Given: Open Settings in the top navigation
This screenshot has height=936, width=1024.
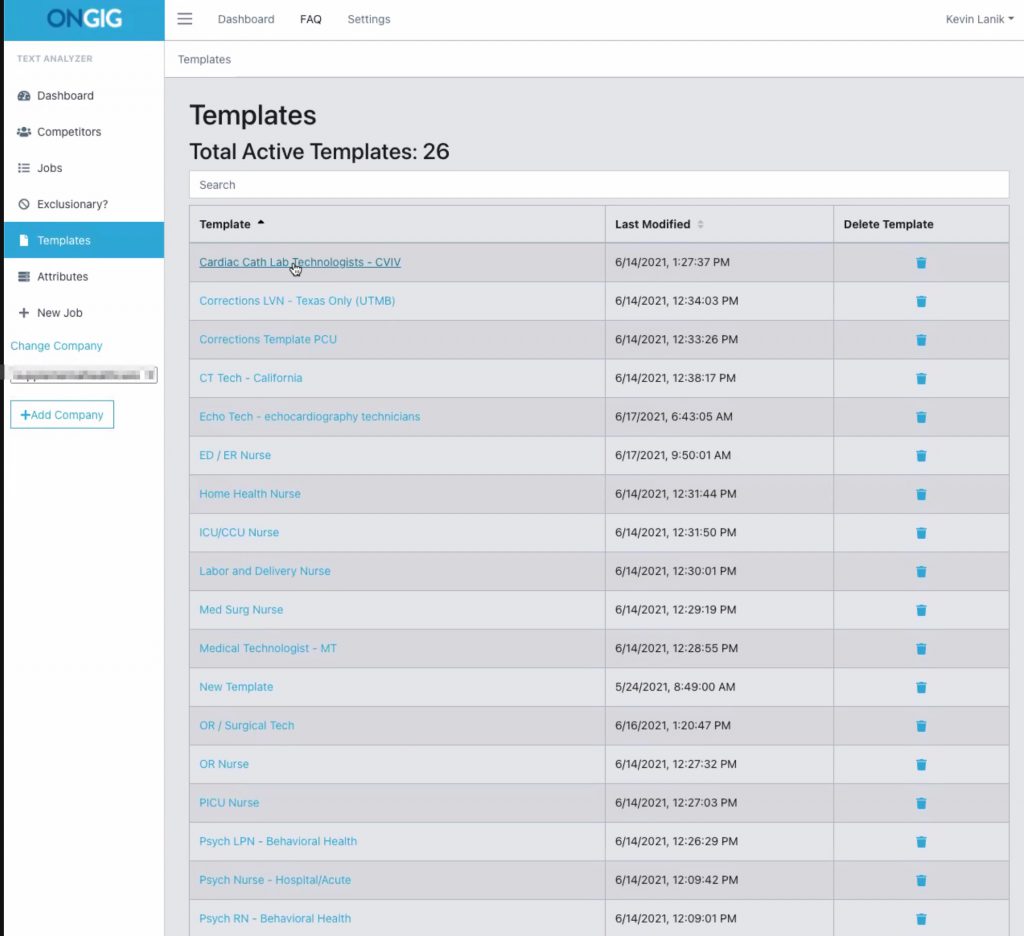Looking at the screenshot, I should click(369, 19).
